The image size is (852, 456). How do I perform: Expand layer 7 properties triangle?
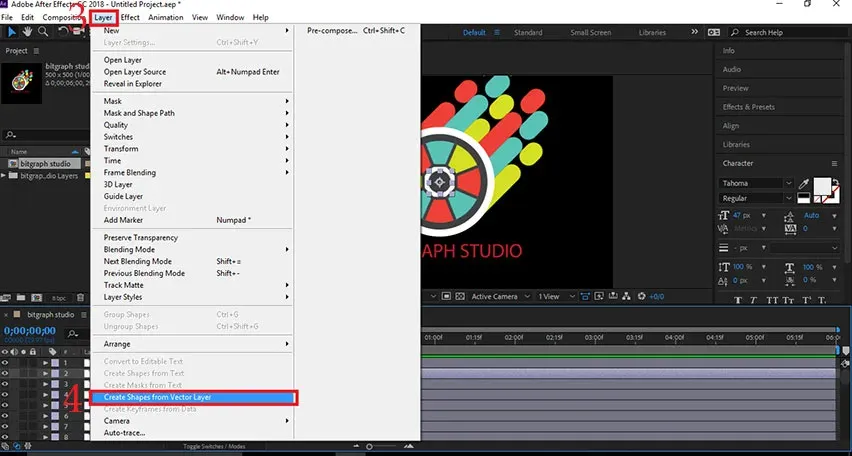click(x=46, y=427)
